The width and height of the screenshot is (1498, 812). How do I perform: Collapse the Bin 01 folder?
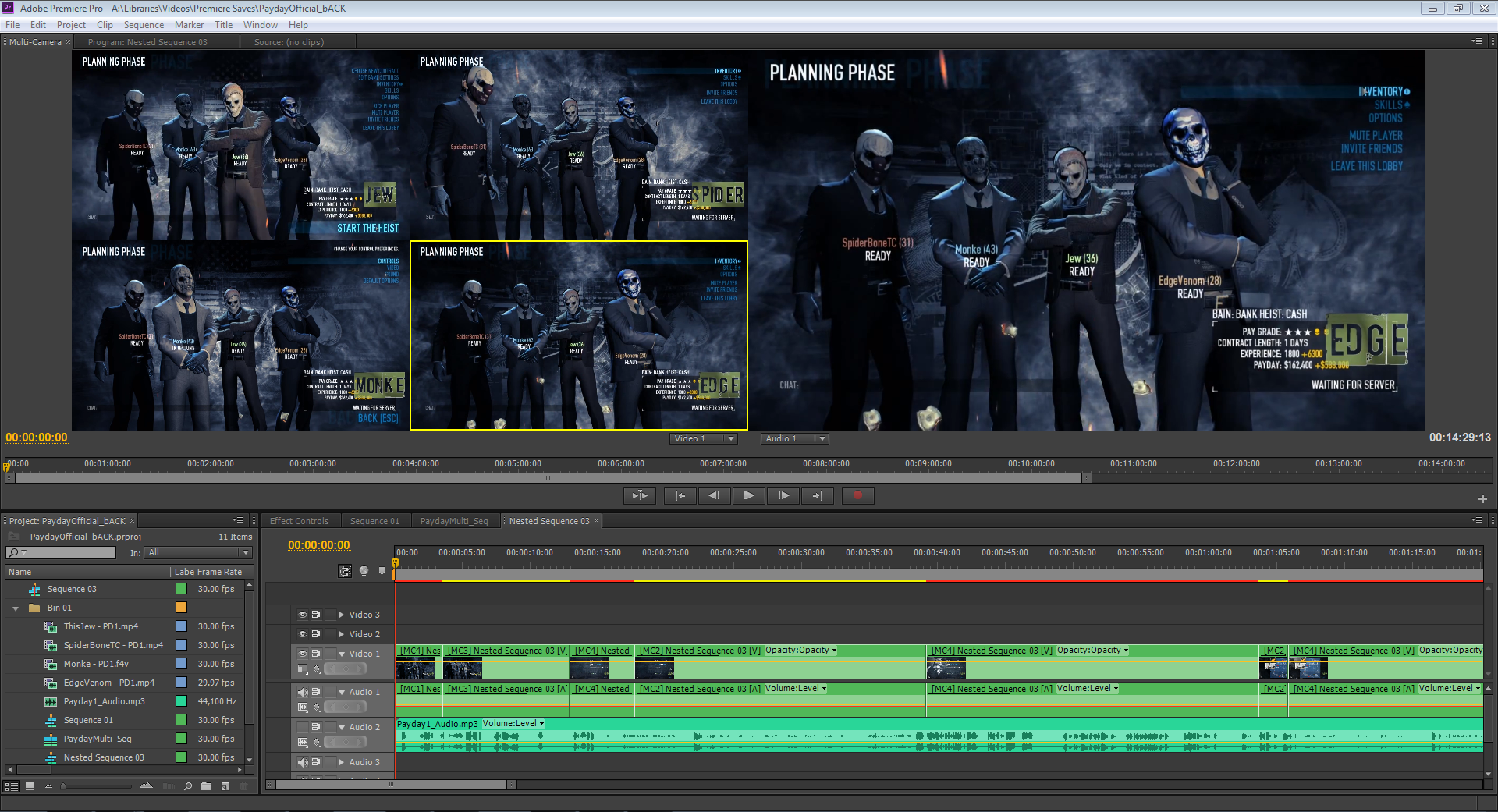pos(16,608)
